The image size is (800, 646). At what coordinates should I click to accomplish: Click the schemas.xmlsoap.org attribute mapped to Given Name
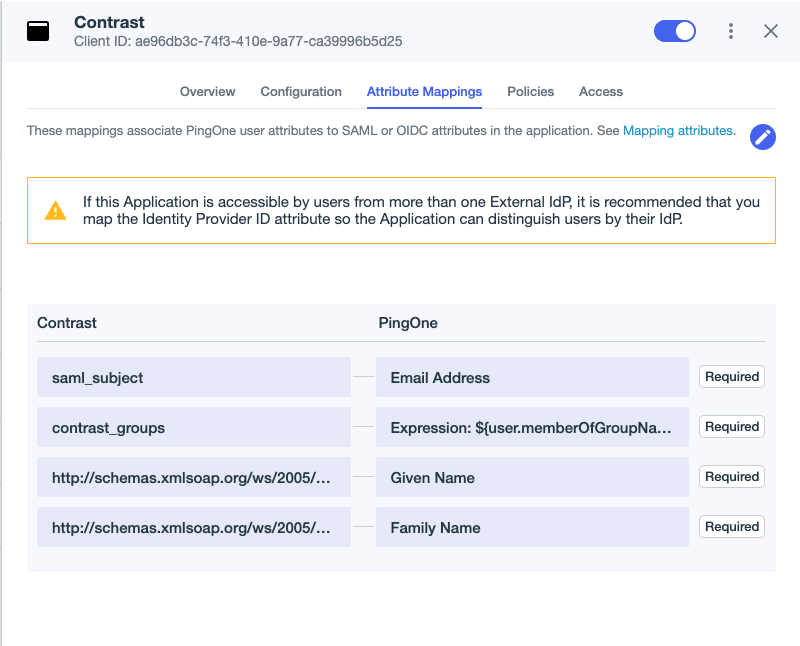click(x=194, y=477)
